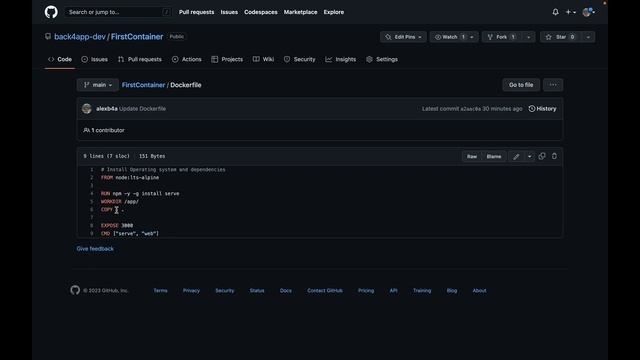Open the GitHub home logo
This screenshot has height=360, width=640.
pyautogui.click(x=51, y=12)
